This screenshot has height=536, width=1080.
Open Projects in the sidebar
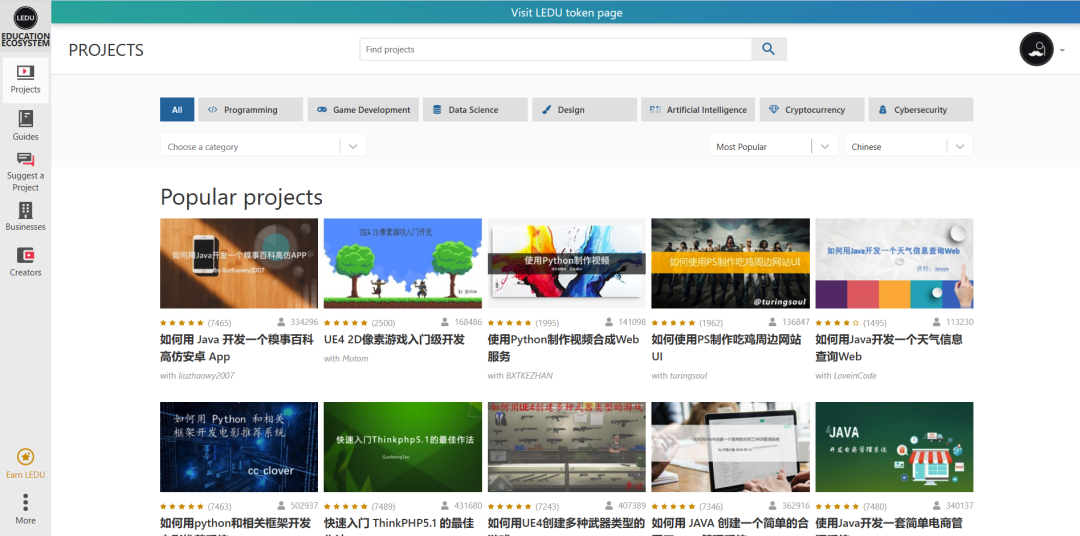tap(25, 80)
